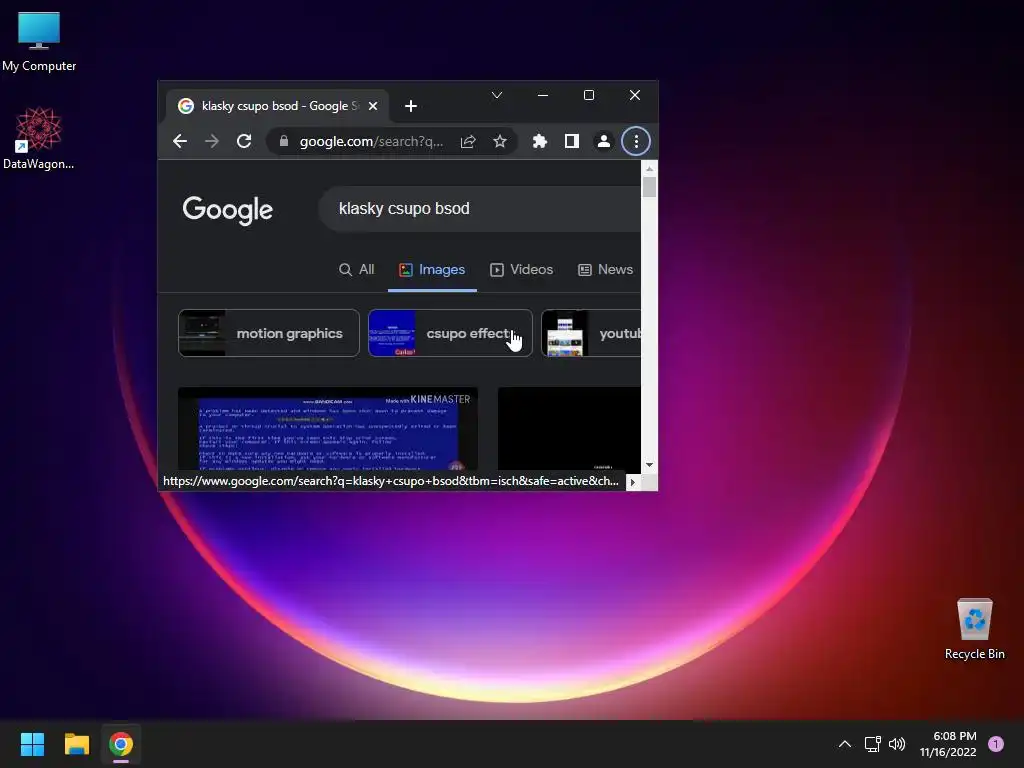The width and height of the screenshot is (1024, 768).
Task: Open the tab search chevron
Action: pyautogui.click(x=497, y=95)
